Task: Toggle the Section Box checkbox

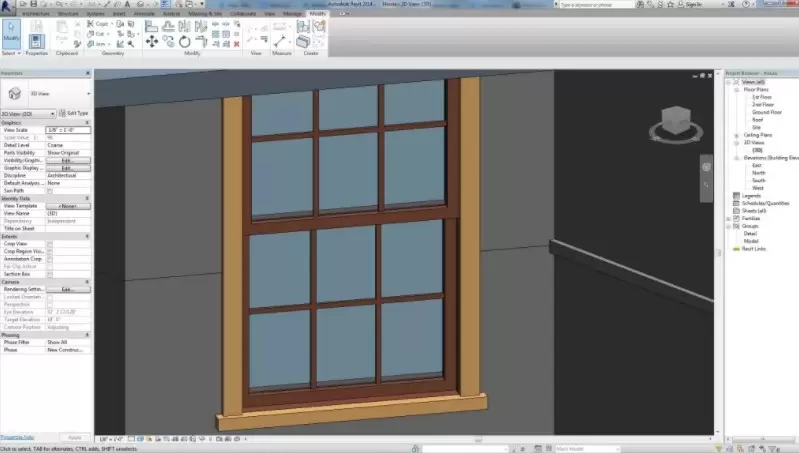Action: pyautogui.click(x=50, y=274)
